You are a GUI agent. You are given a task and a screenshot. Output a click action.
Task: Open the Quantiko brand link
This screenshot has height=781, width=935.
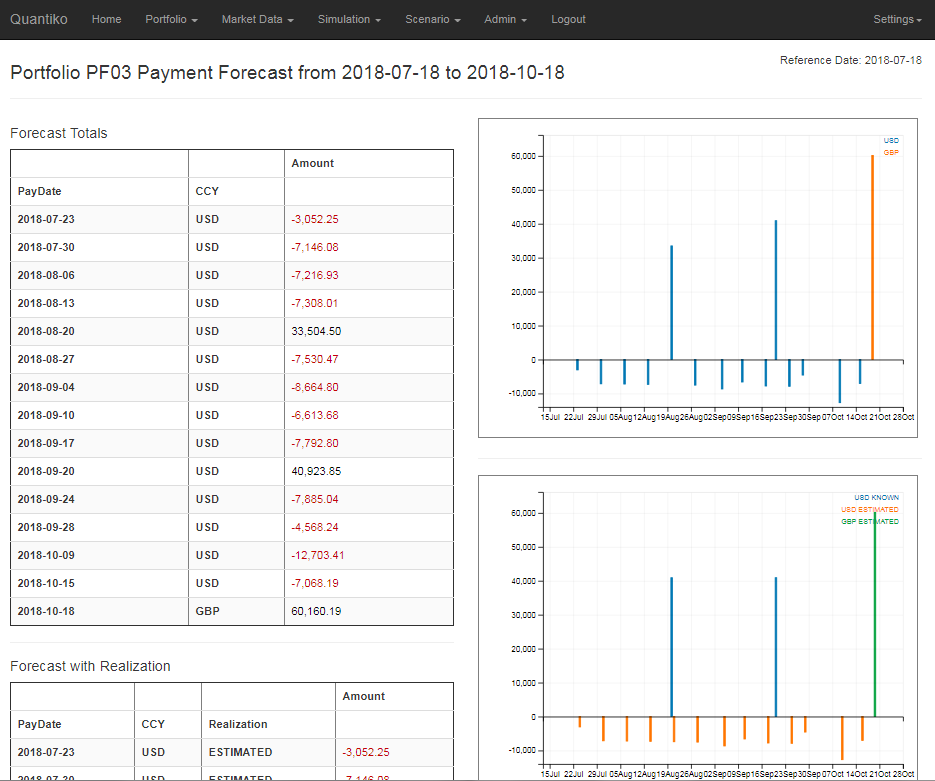click(39, 19)
